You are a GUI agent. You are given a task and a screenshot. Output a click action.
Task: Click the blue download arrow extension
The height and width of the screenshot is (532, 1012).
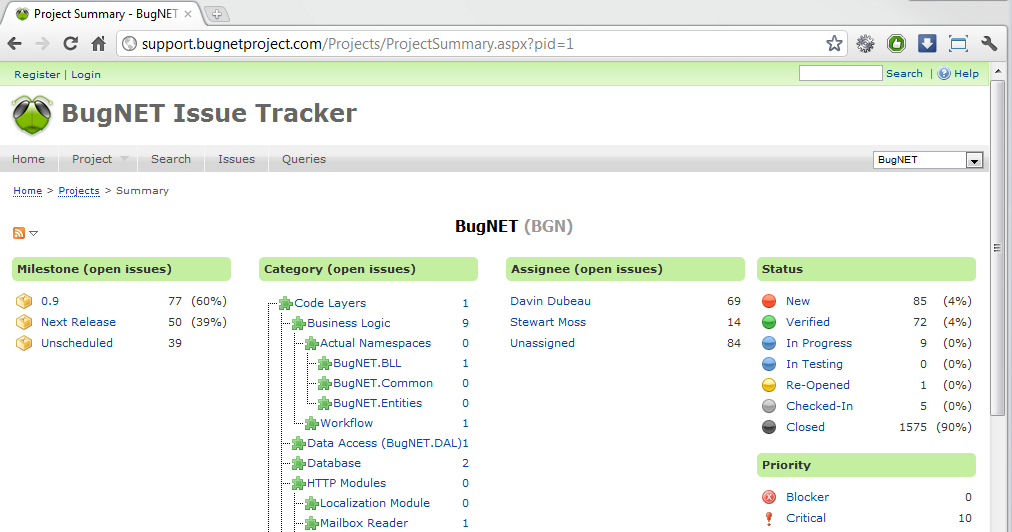pyautogui.click(x=927, y=44)
